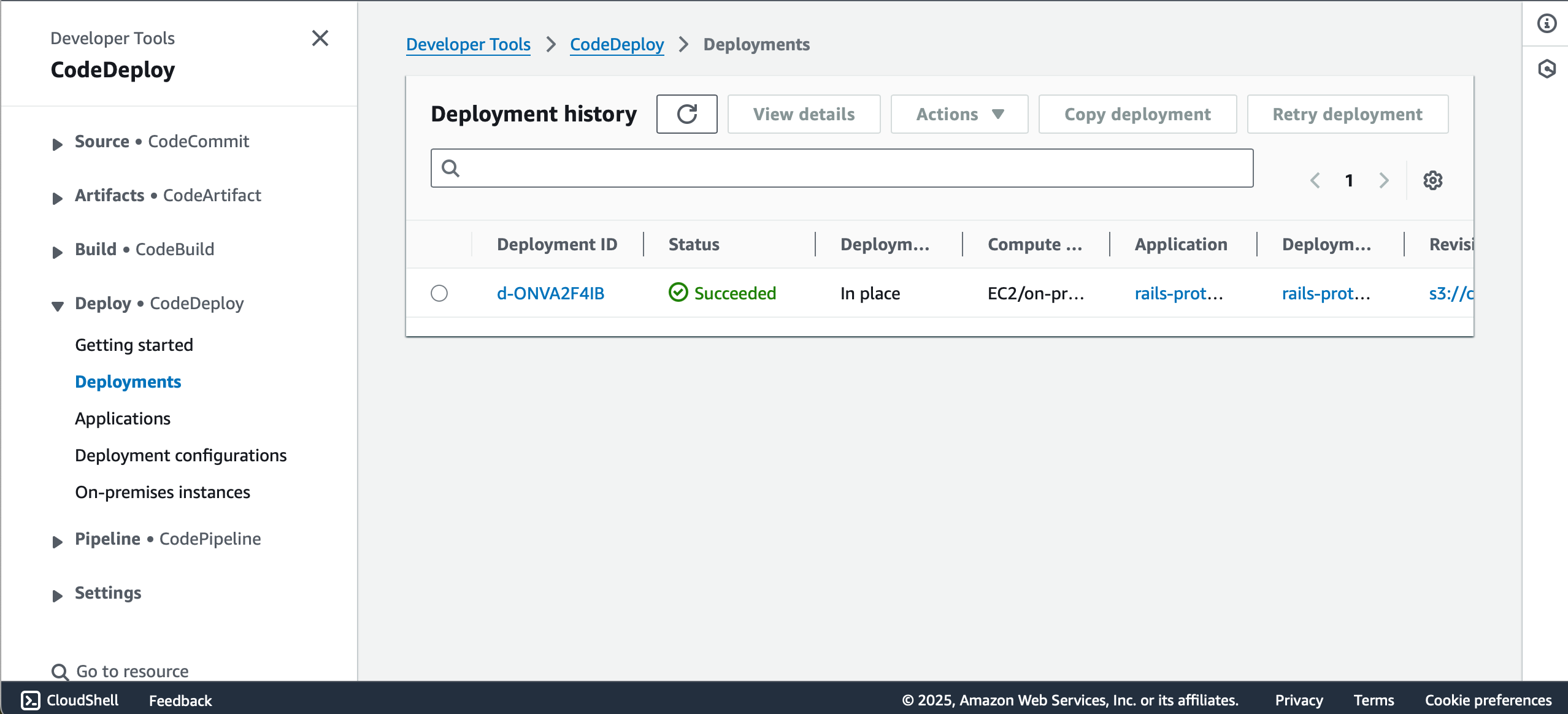Click the Compute column header

(x=1035, y=244)
